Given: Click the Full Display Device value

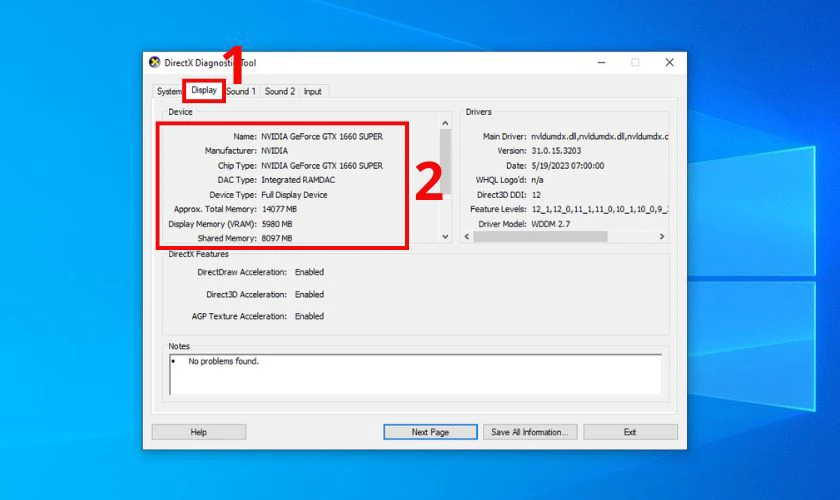Looking at the screenshot, I should coord(294,195).
